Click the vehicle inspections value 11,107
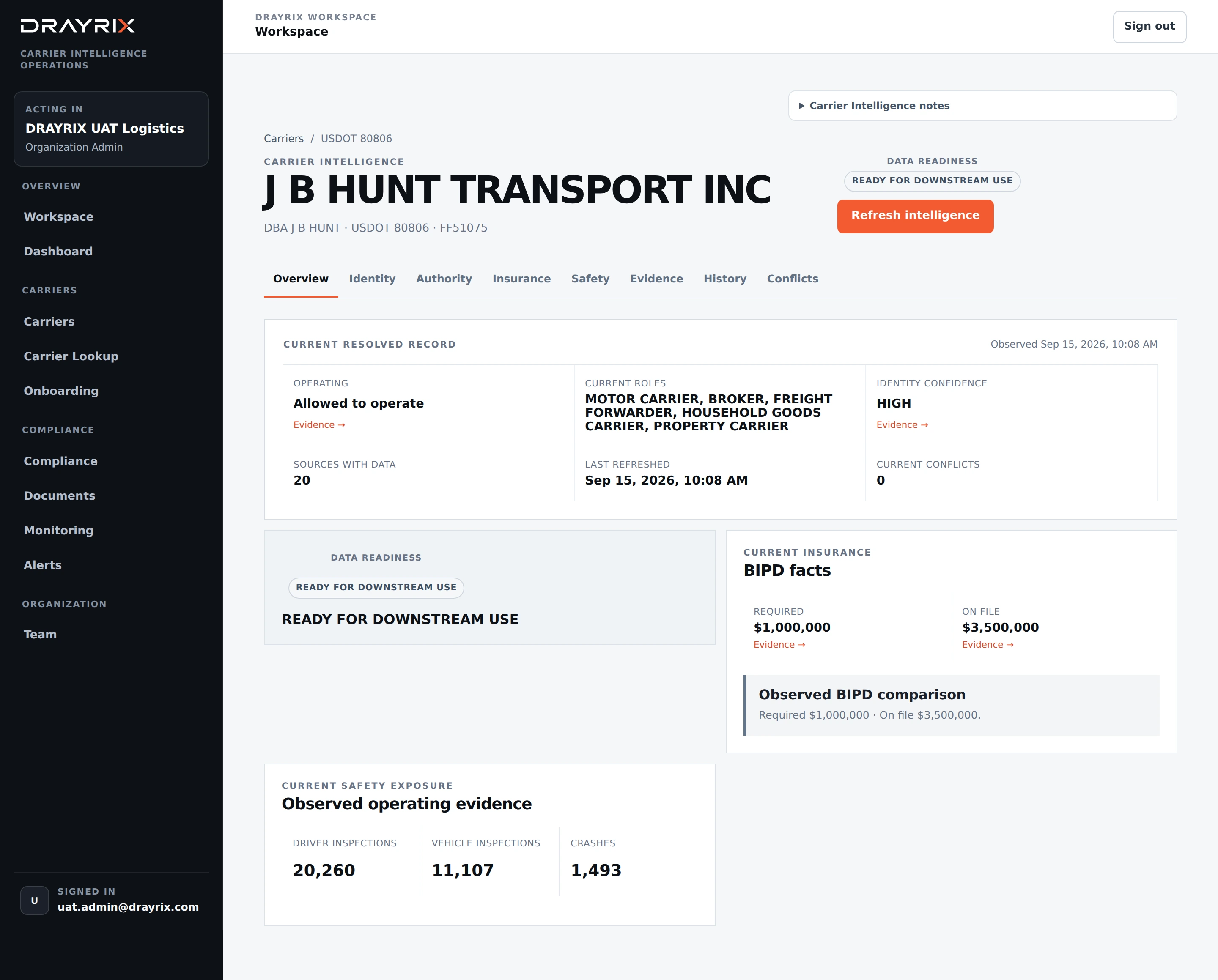The image size is (1218, 980). click(463, 871)
